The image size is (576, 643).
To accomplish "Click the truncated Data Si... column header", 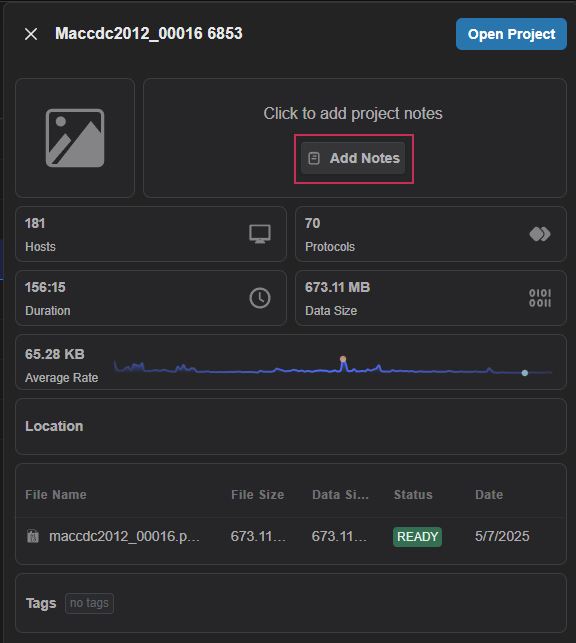I will pyautogui.click(x=340, y=495).
